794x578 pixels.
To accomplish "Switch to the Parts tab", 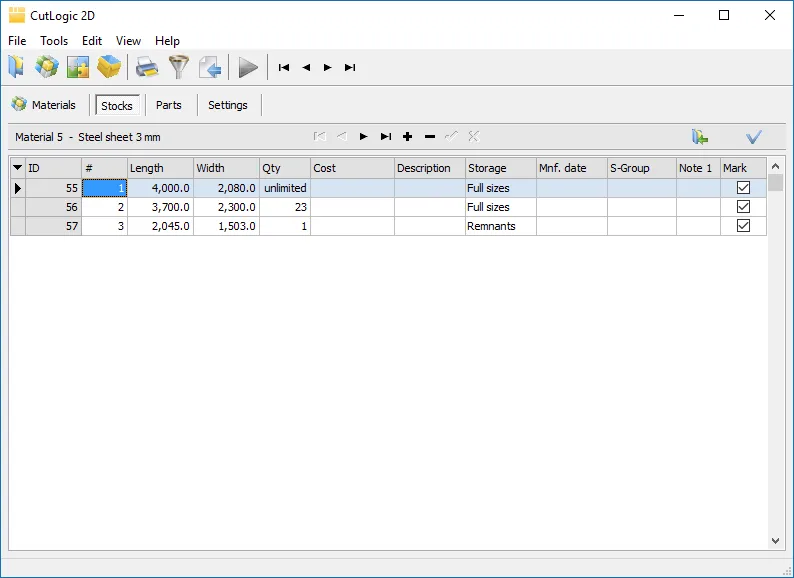I will click(169, 105).
